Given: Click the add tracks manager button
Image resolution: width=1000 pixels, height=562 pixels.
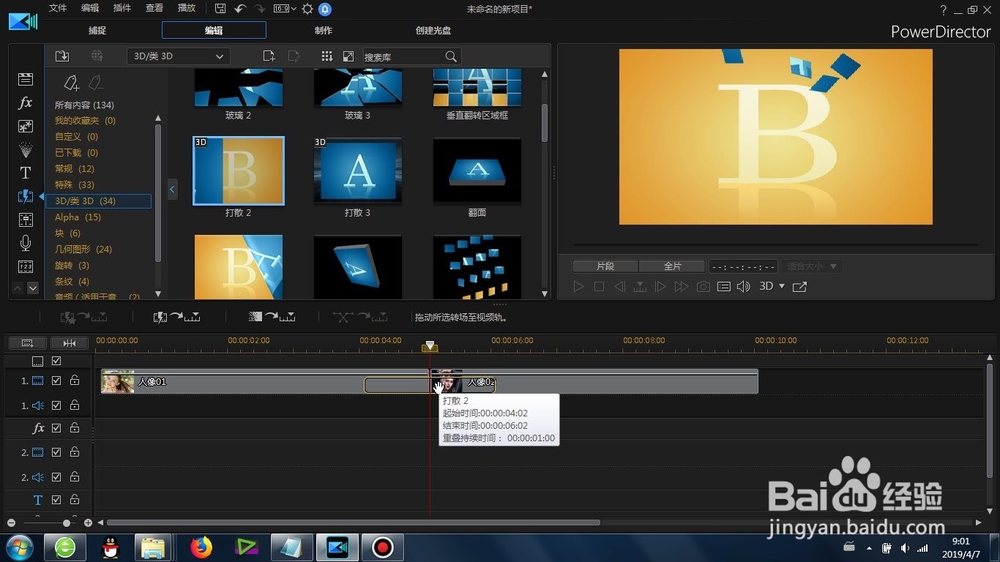Looking at the screenshot, I should point(27,343).
